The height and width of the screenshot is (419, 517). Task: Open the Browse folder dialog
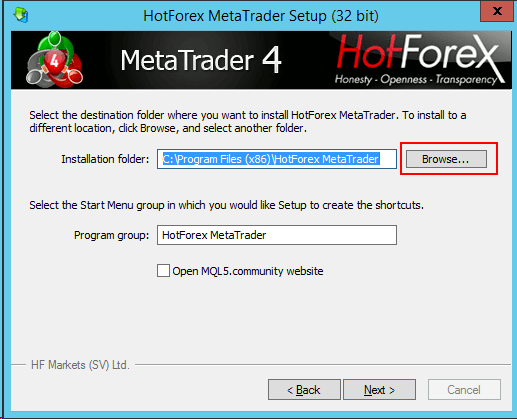click(446, 159)
